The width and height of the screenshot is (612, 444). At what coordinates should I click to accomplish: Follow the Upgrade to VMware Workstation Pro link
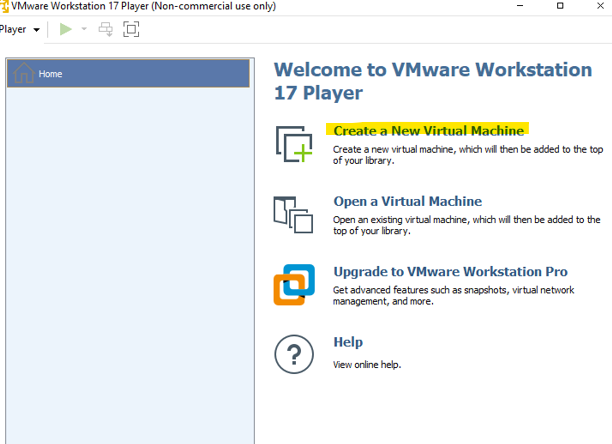tap(450, 272)
